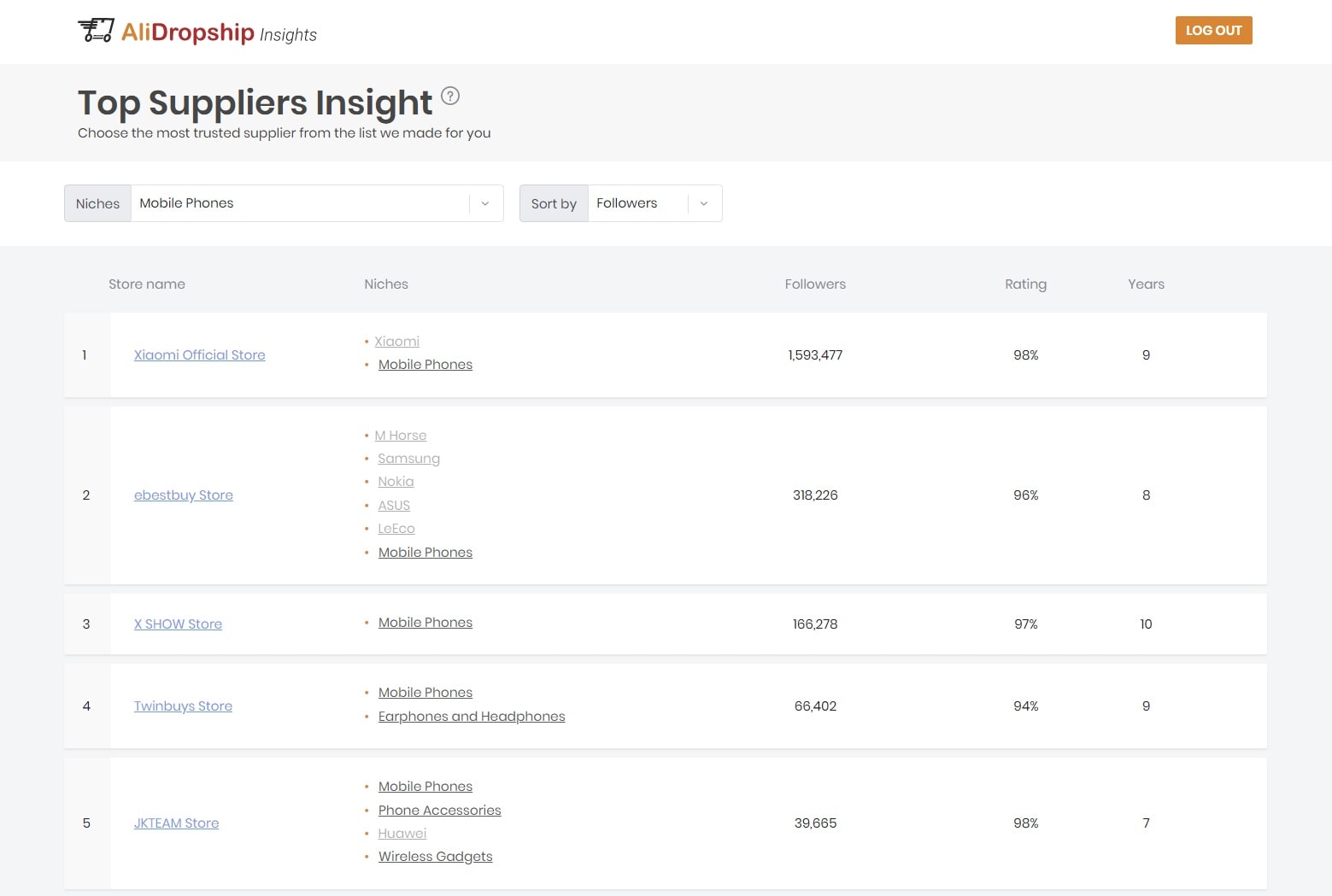Select the Samsung niche link
This screenshot has height=896, width=1332.
pyautogui.click(x=408, y=459)
